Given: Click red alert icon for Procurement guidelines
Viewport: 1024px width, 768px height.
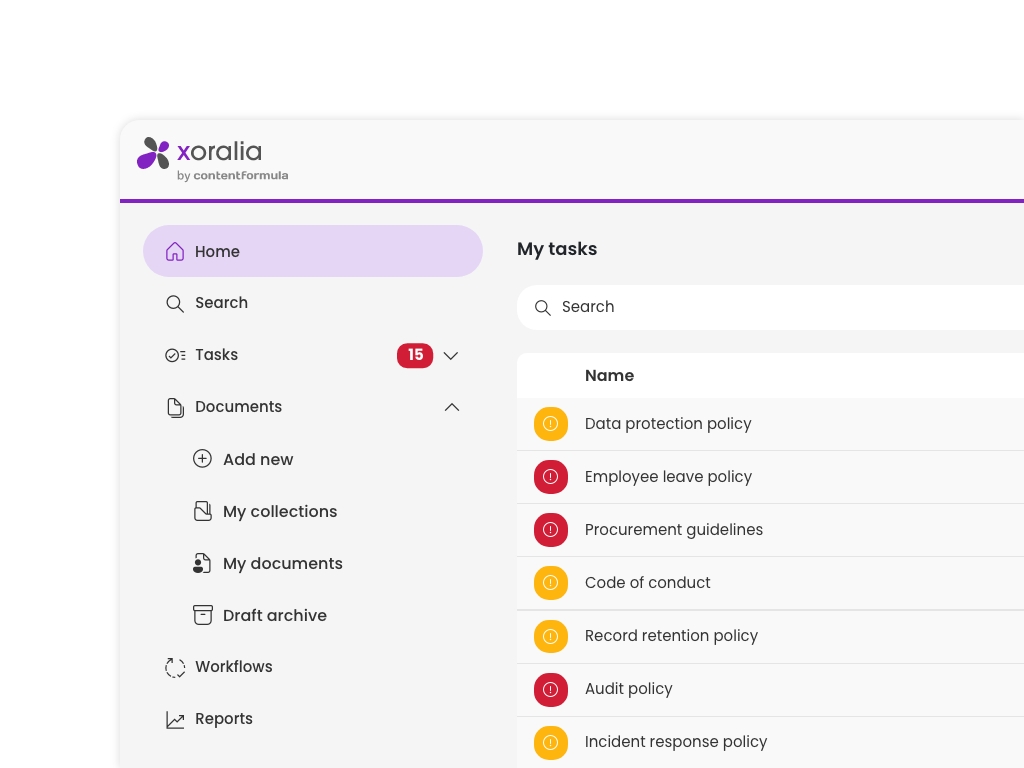Looking at the screenshot, I should [551, 530].
